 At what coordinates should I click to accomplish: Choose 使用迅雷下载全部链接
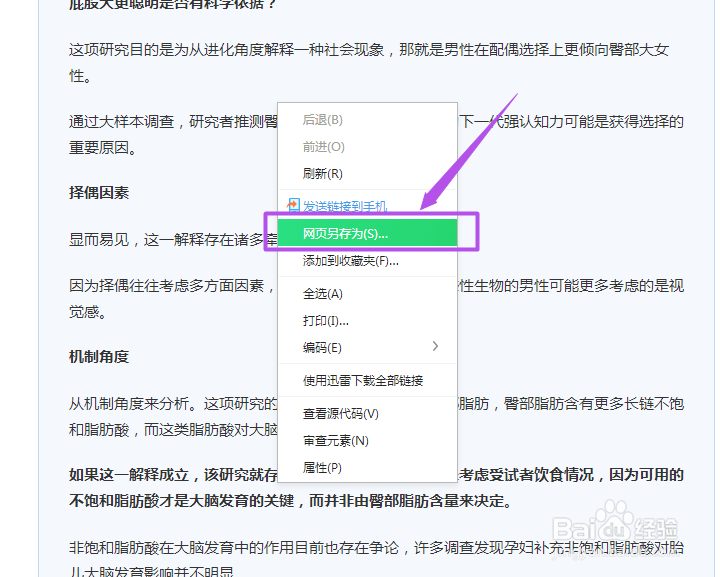tap(367, 381)
